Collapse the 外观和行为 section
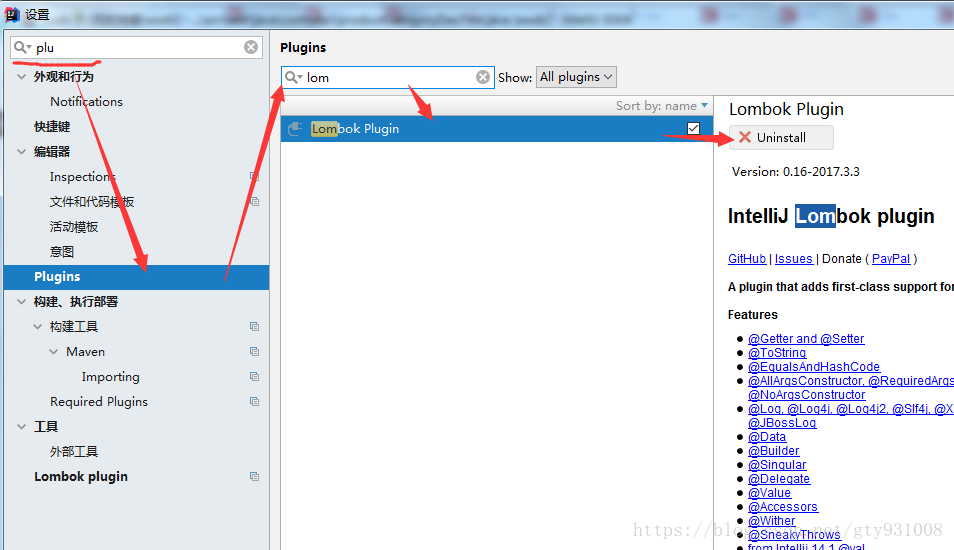Viewport: 954px width, 550px height. pyautogui.click(x=21, y=77)
